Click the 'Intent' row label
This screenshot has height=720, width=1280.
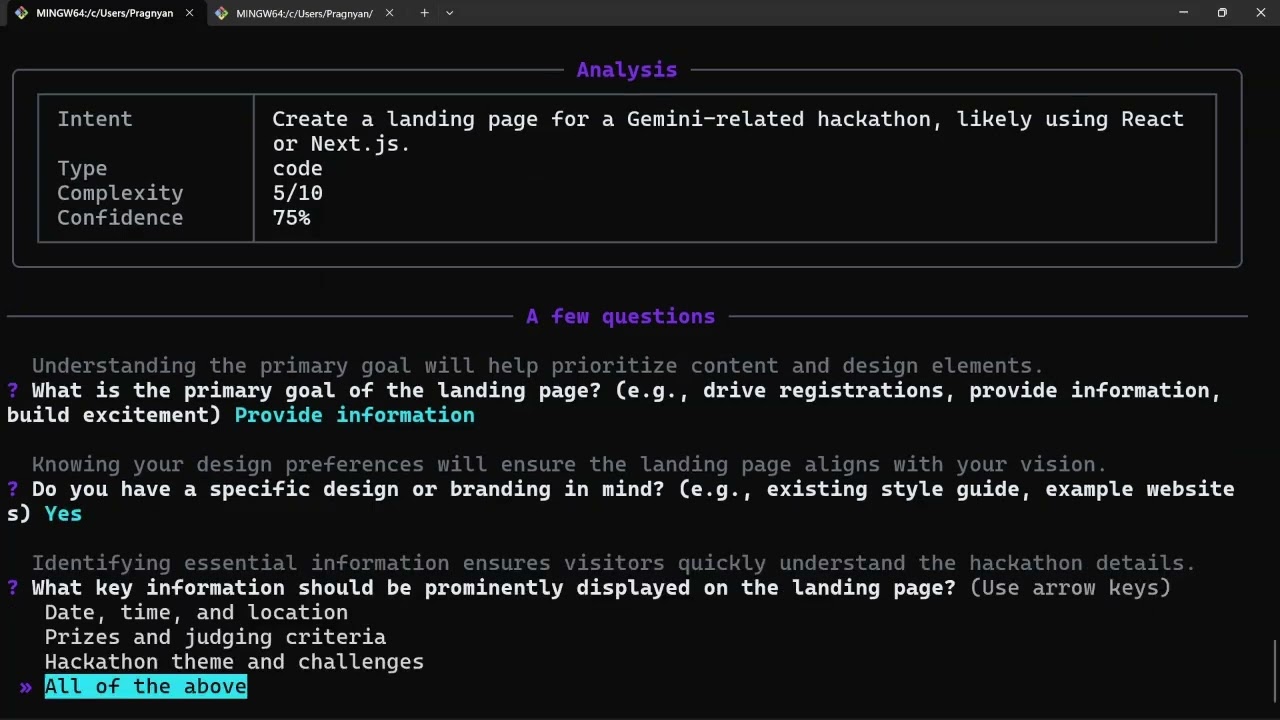[95, 119]
